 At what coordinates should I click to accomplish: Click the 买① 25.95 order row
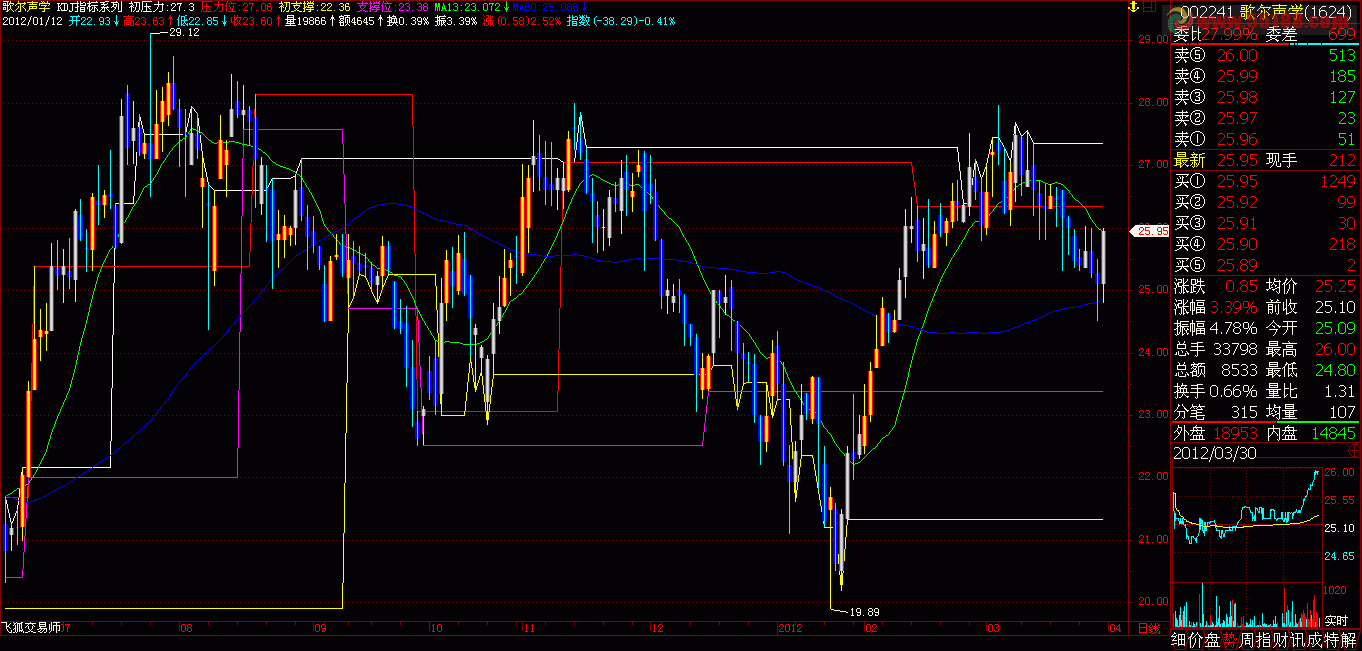point(1265,181)
